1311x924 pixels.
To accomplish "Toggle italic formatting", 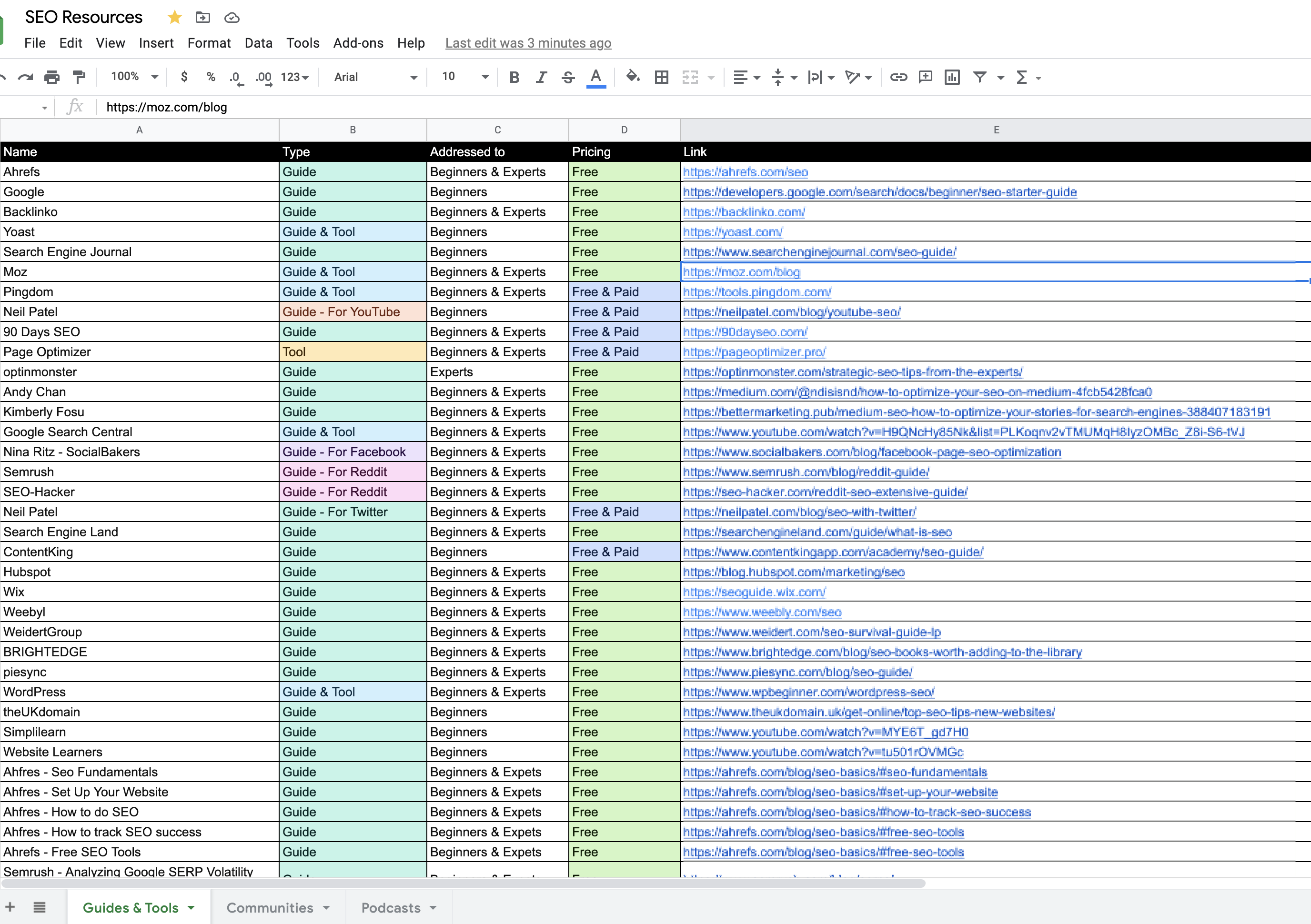I will 541,77.
